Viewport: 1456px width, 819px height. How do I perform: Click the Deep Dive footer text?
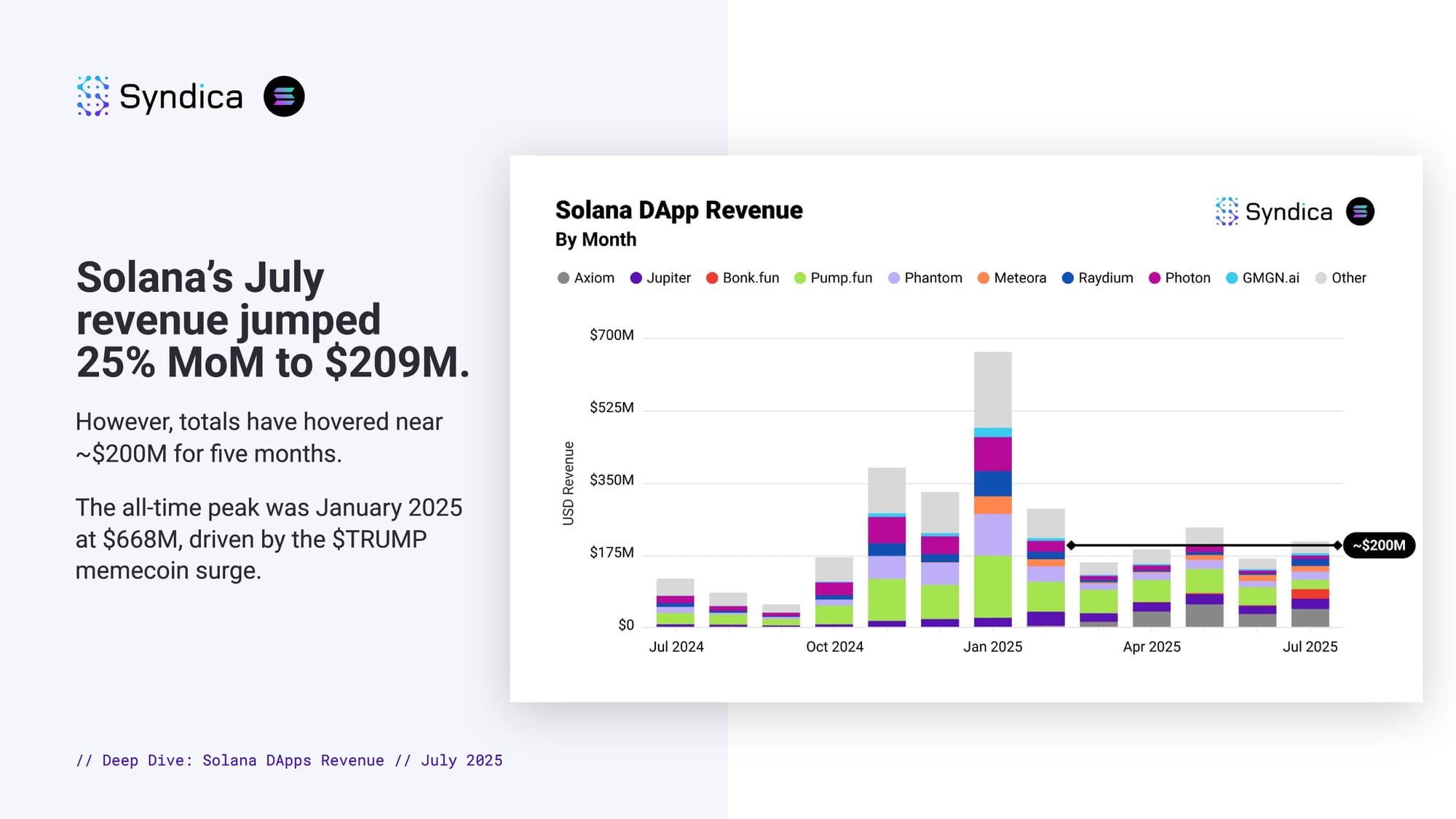[289, 760]
